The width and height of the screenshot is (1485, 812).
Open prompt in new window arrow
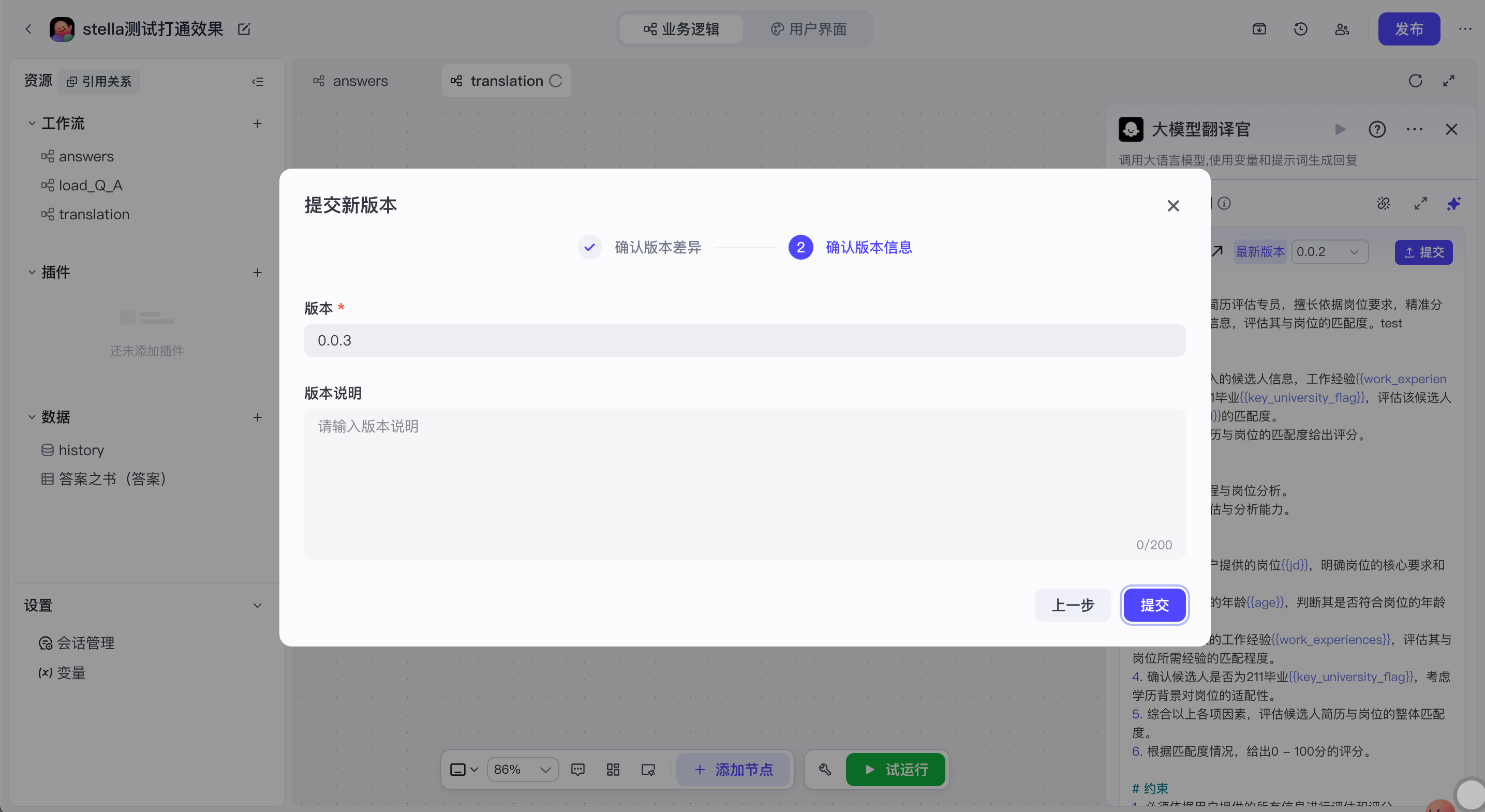[1217, 251]
